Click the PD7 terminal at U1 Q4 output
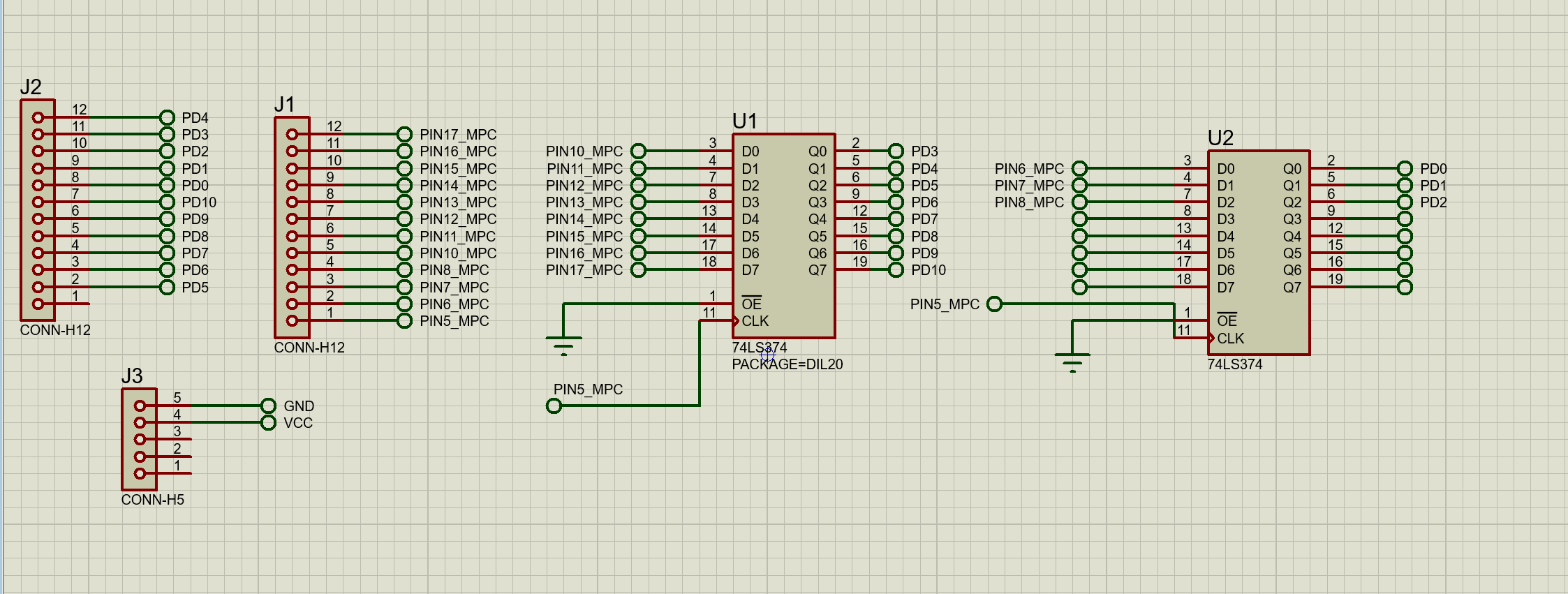 coord(896,218)
